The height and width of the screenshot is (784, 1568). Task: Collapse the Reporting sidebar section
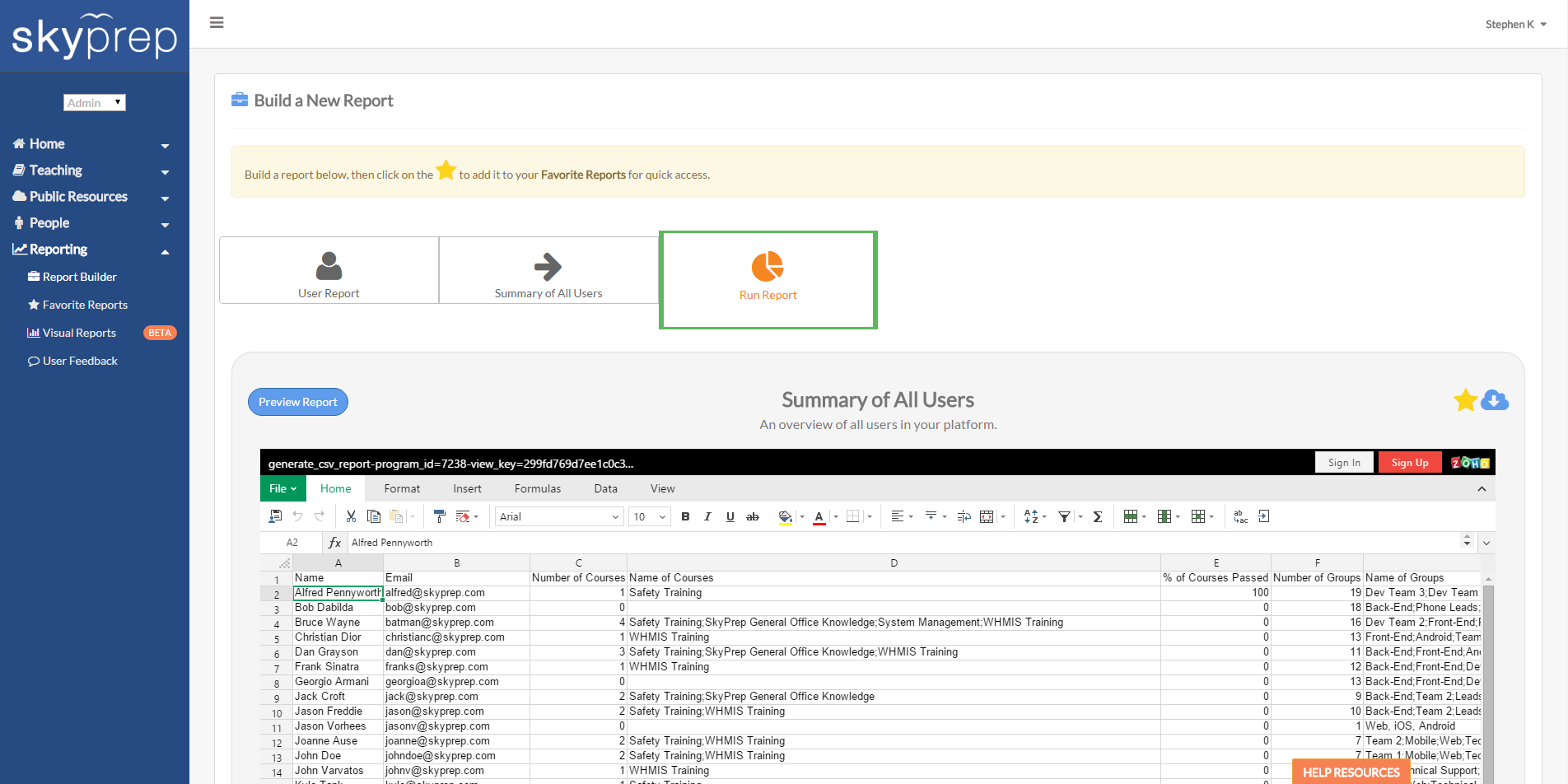click(165, 250)
